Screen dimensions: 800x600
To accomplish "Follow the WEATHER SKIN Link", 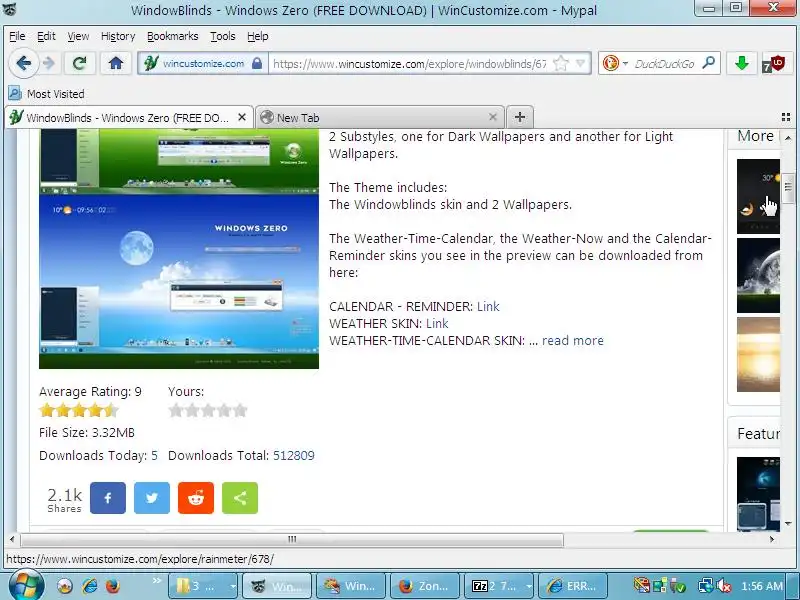I will 437,323.
